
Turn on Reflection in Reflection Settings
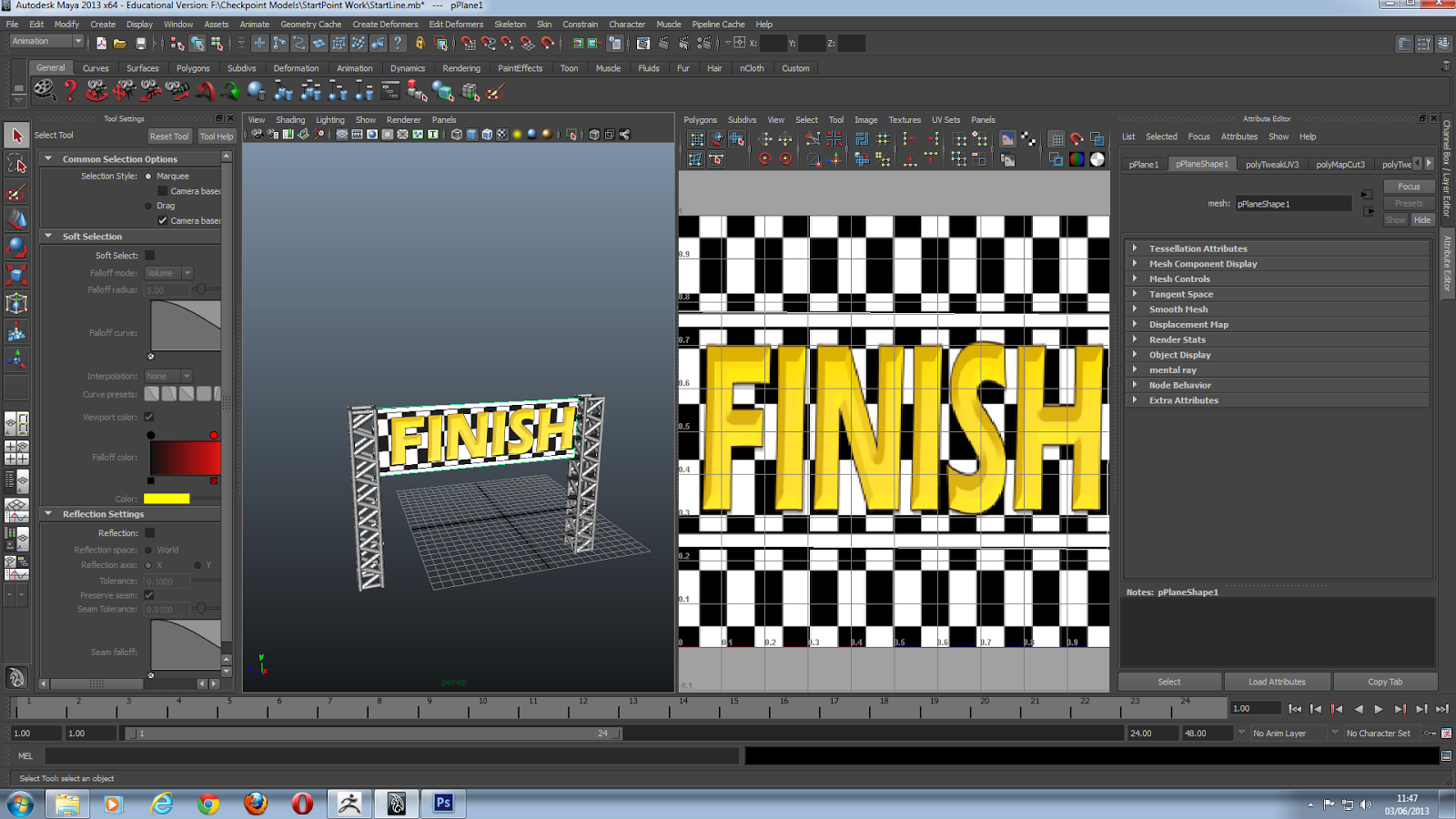(148, 532)
